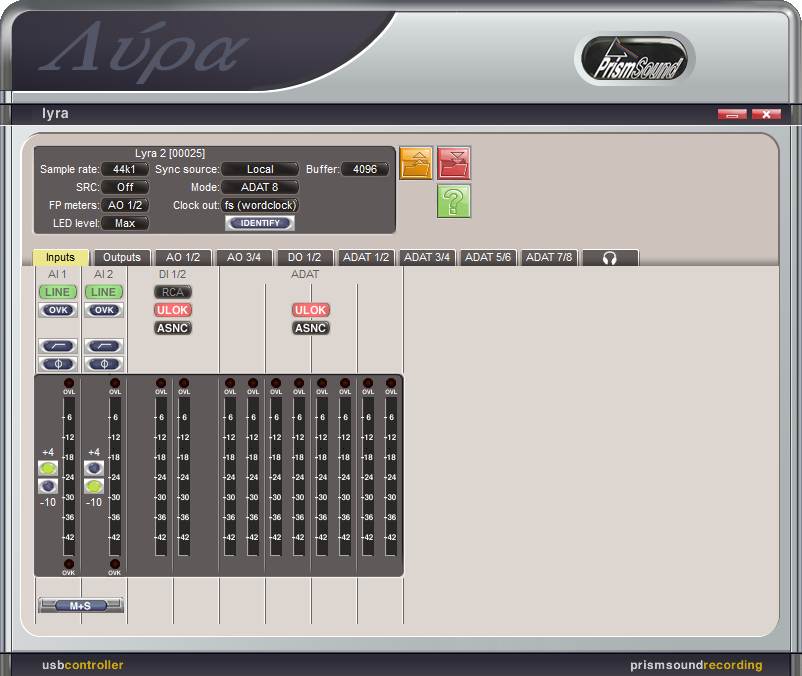Viewport: 802px width, 676px height.
Task: Select the headphones icon tab
Action: (x=610, y=257)
